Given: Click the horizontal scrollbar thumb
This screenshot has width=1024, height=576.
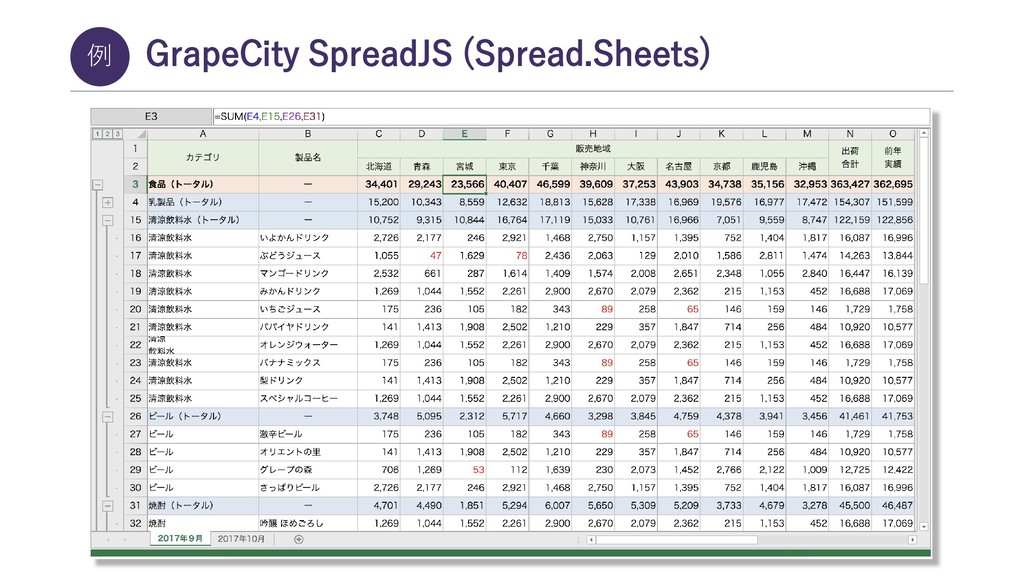Looking at the screenshot, I should 676,539.
